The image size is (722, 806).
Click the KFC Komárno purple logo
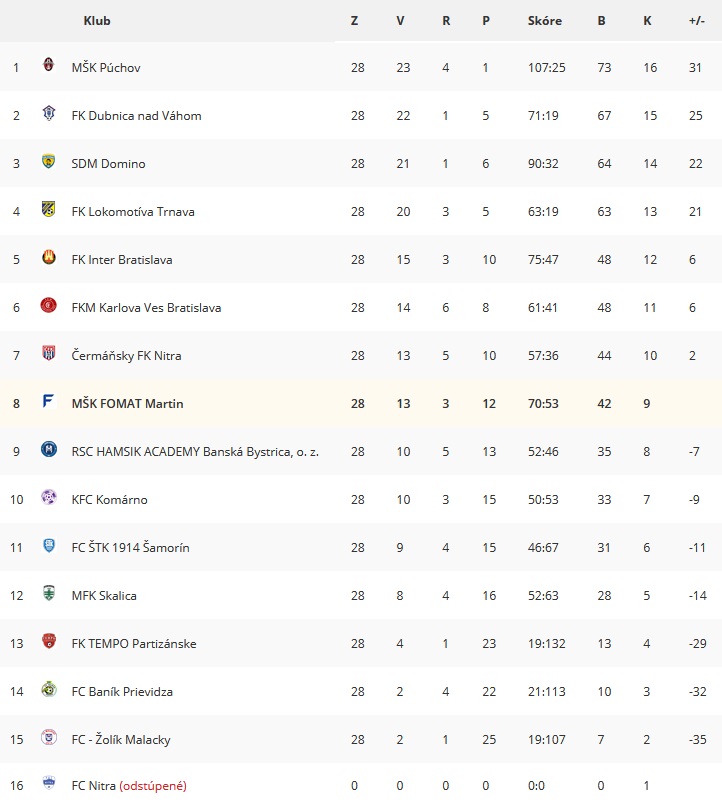[48, 497]
